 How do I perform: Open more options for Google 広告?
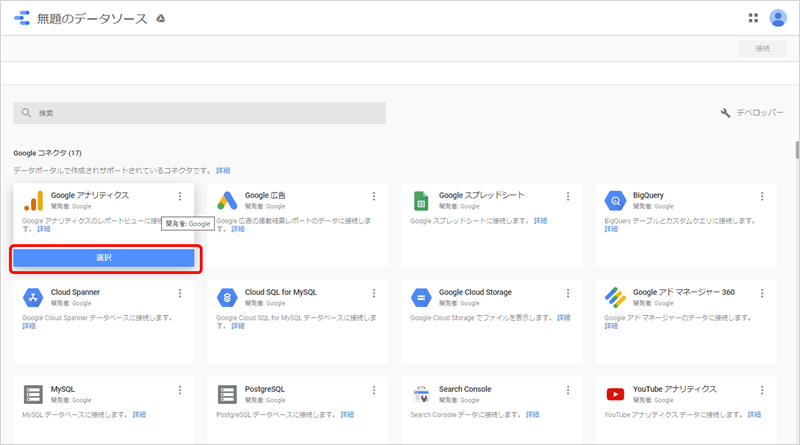click(374, 196)
